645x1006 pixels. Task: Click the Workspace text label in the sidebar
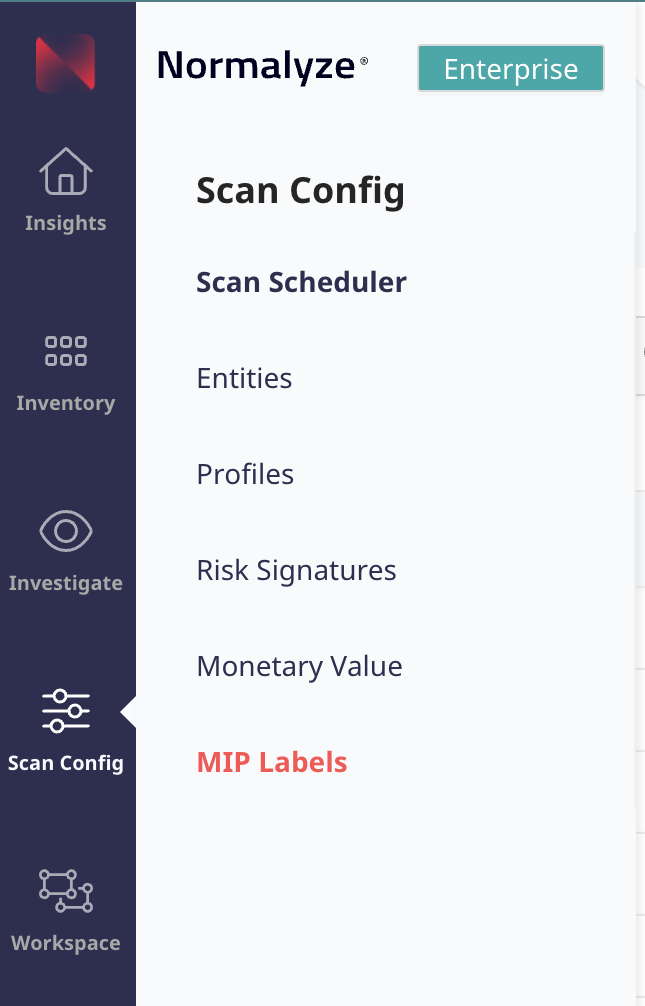pyautogui.click(x=66, y=943)
